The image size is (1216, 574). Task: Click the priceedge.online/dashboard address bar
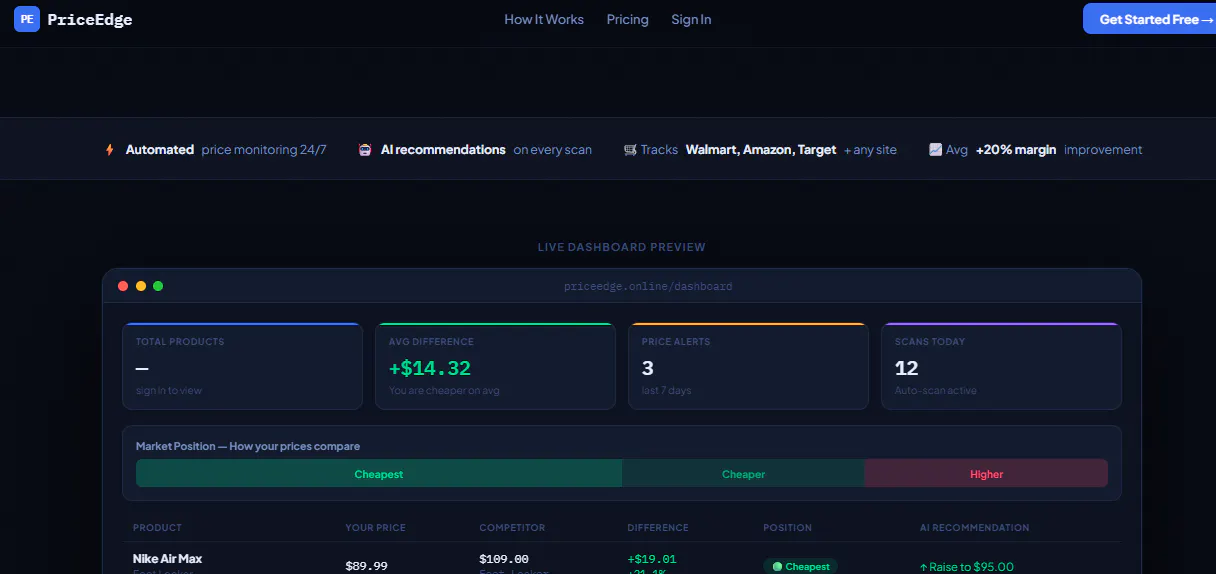(648, 286)
